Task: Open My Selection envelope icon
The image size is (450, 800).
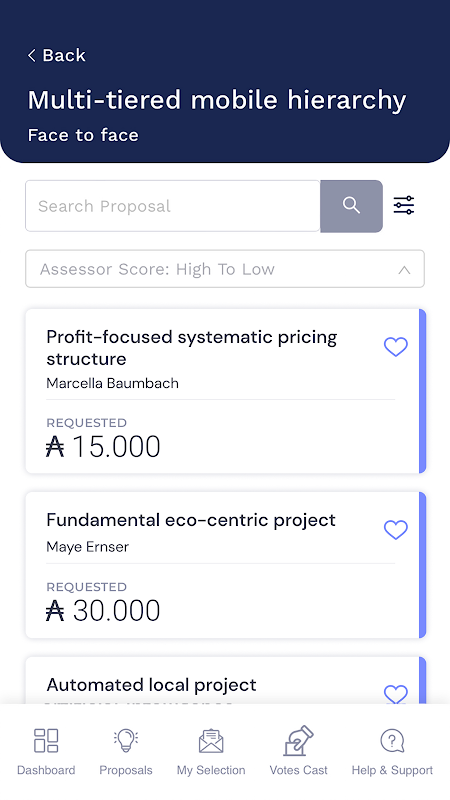Action: click(211, 741)
